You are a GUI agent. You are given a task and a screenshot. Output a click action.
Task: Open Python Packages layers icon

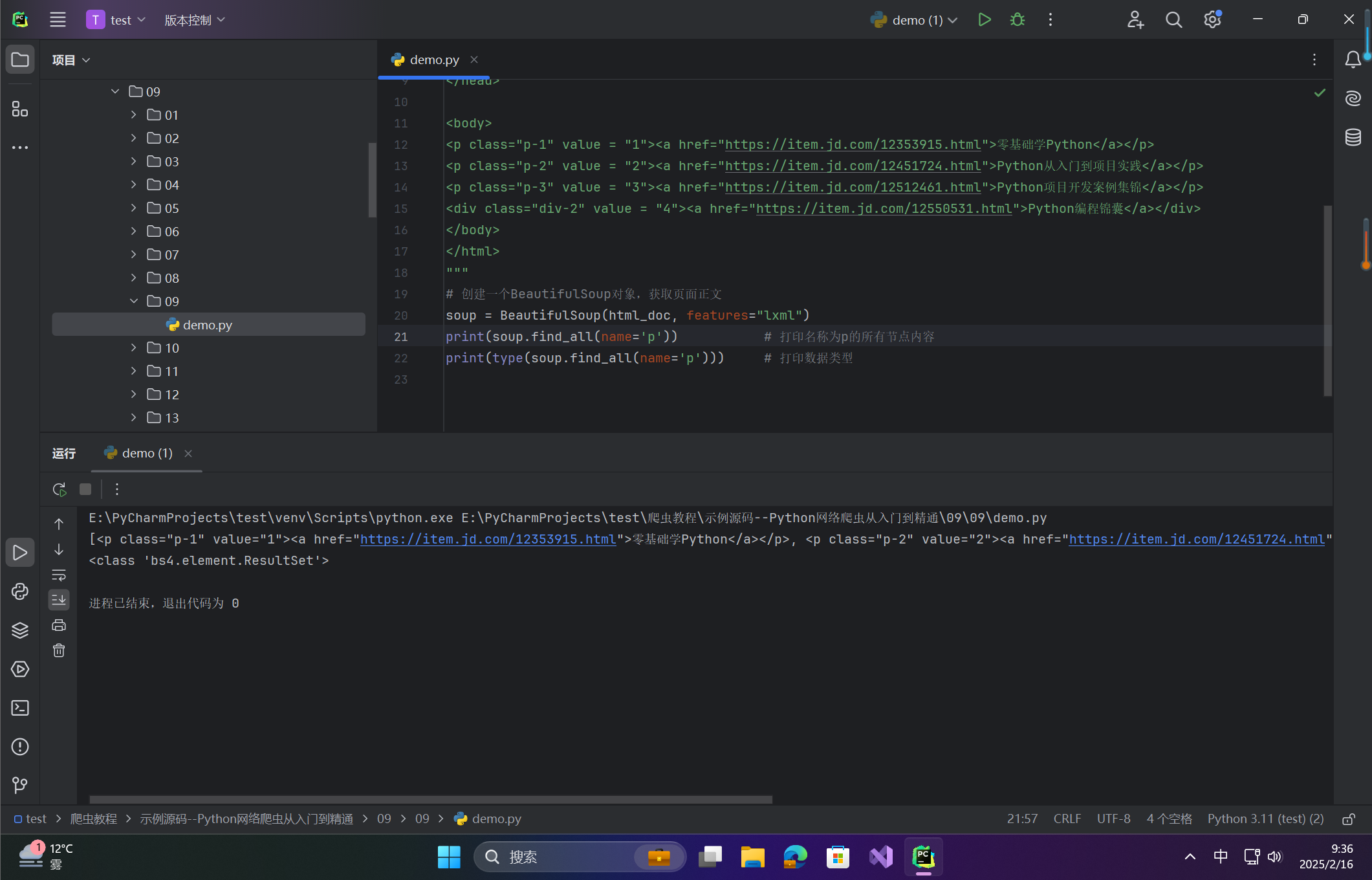tap(20, 630)
